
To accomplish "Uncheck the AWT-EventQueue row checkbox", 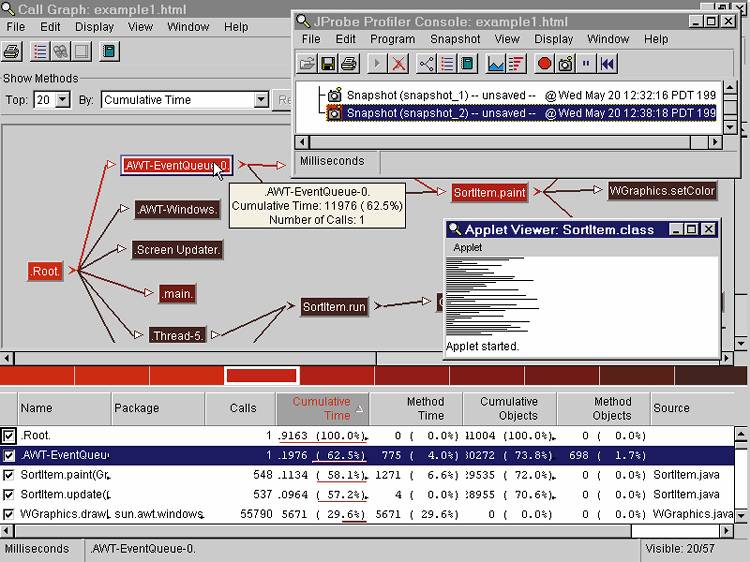I will tap(8, 455).
